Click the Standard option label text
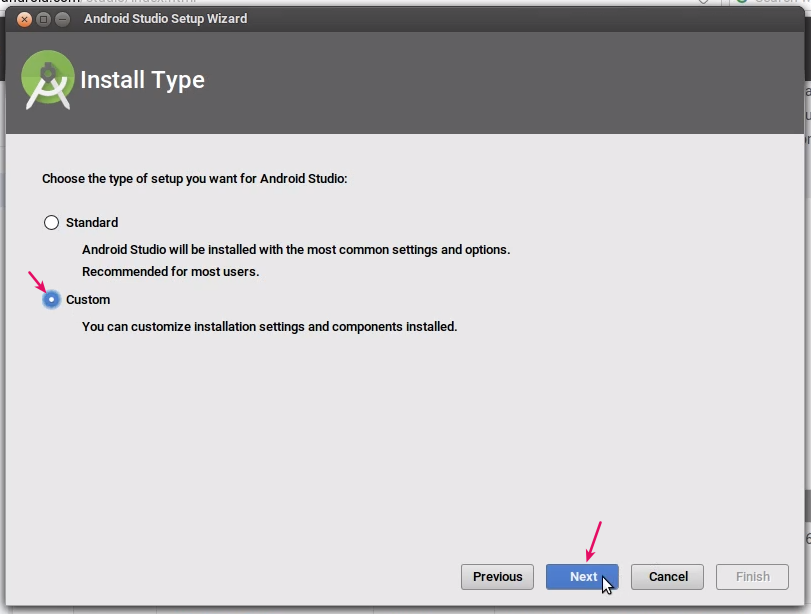The height and width of the screenshot is (614, 811). pos(92,222)
